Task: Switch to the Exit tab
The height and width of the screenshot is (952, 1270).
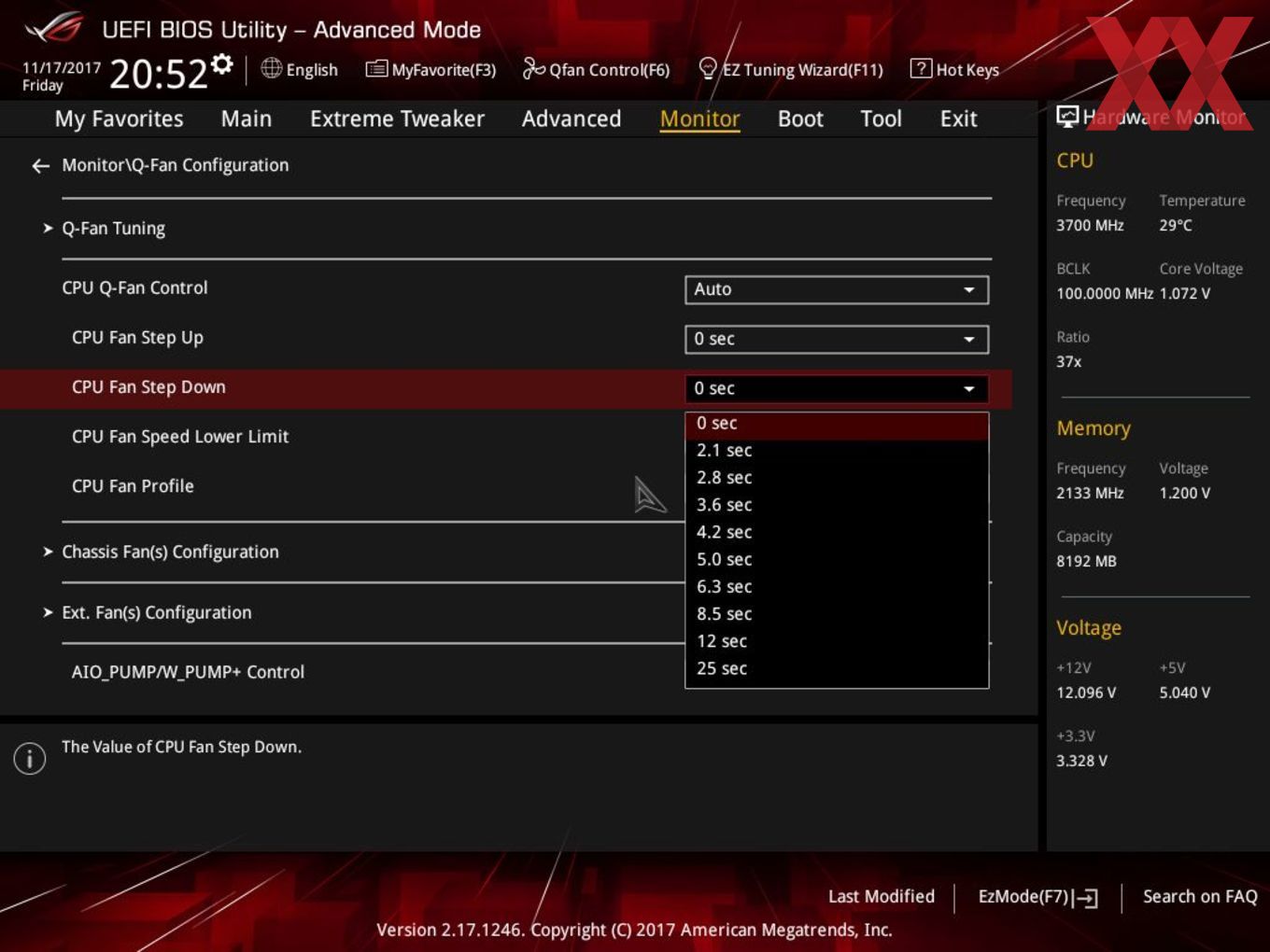Action: [x=959, y=119]
